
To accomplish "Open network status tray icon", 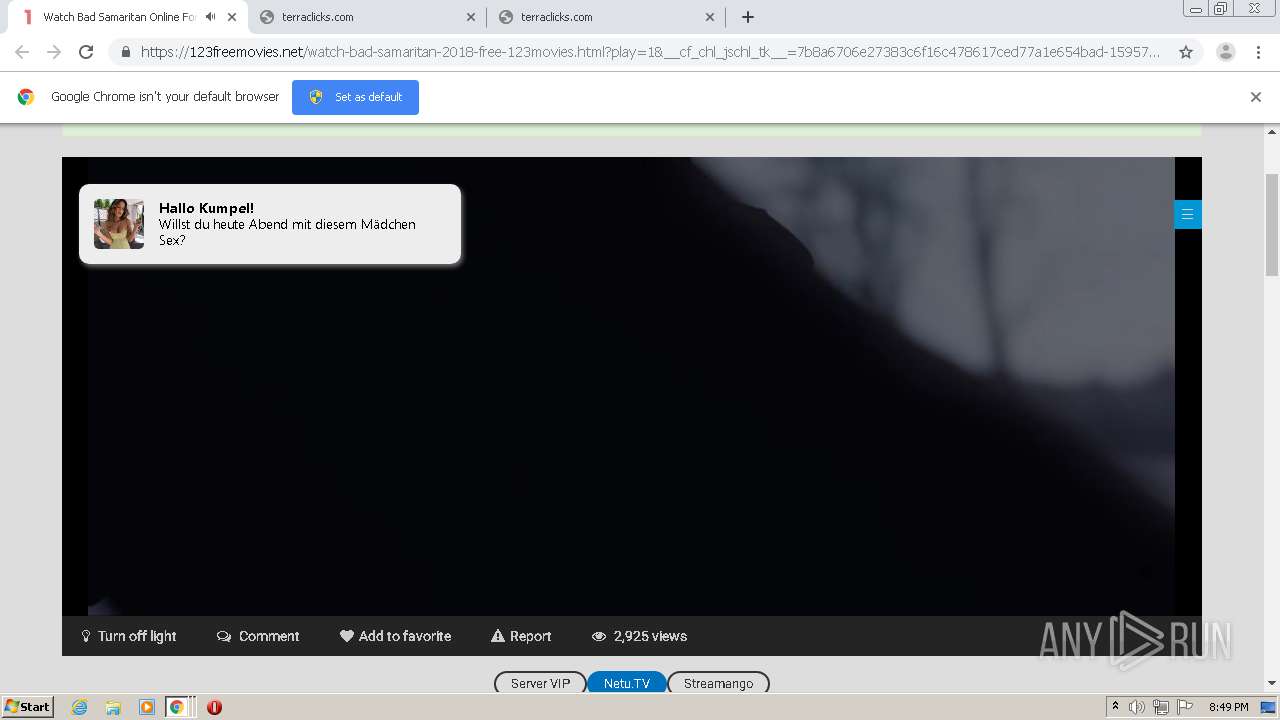I will coord(1161,707).
